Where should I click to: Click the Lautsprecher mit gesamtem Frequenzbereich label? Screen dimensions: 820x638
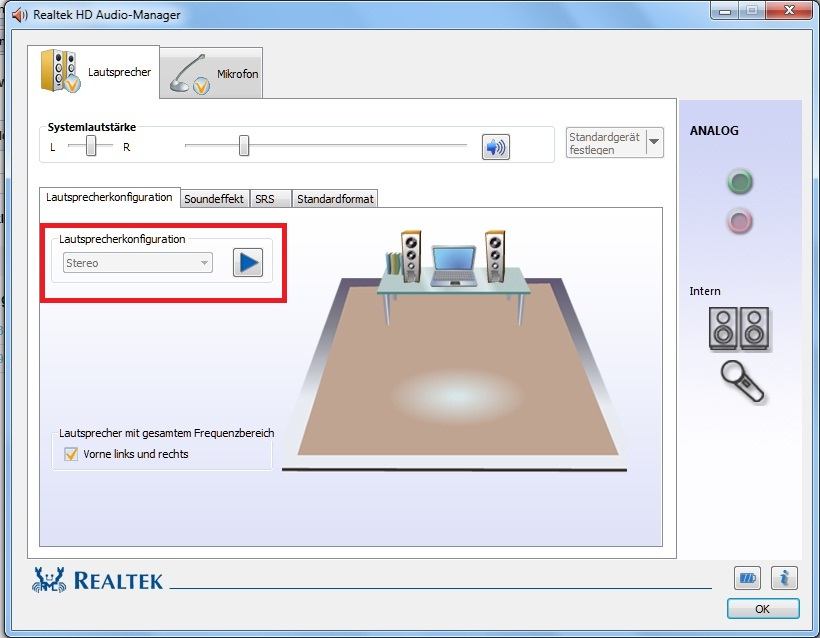coord(166,433)
